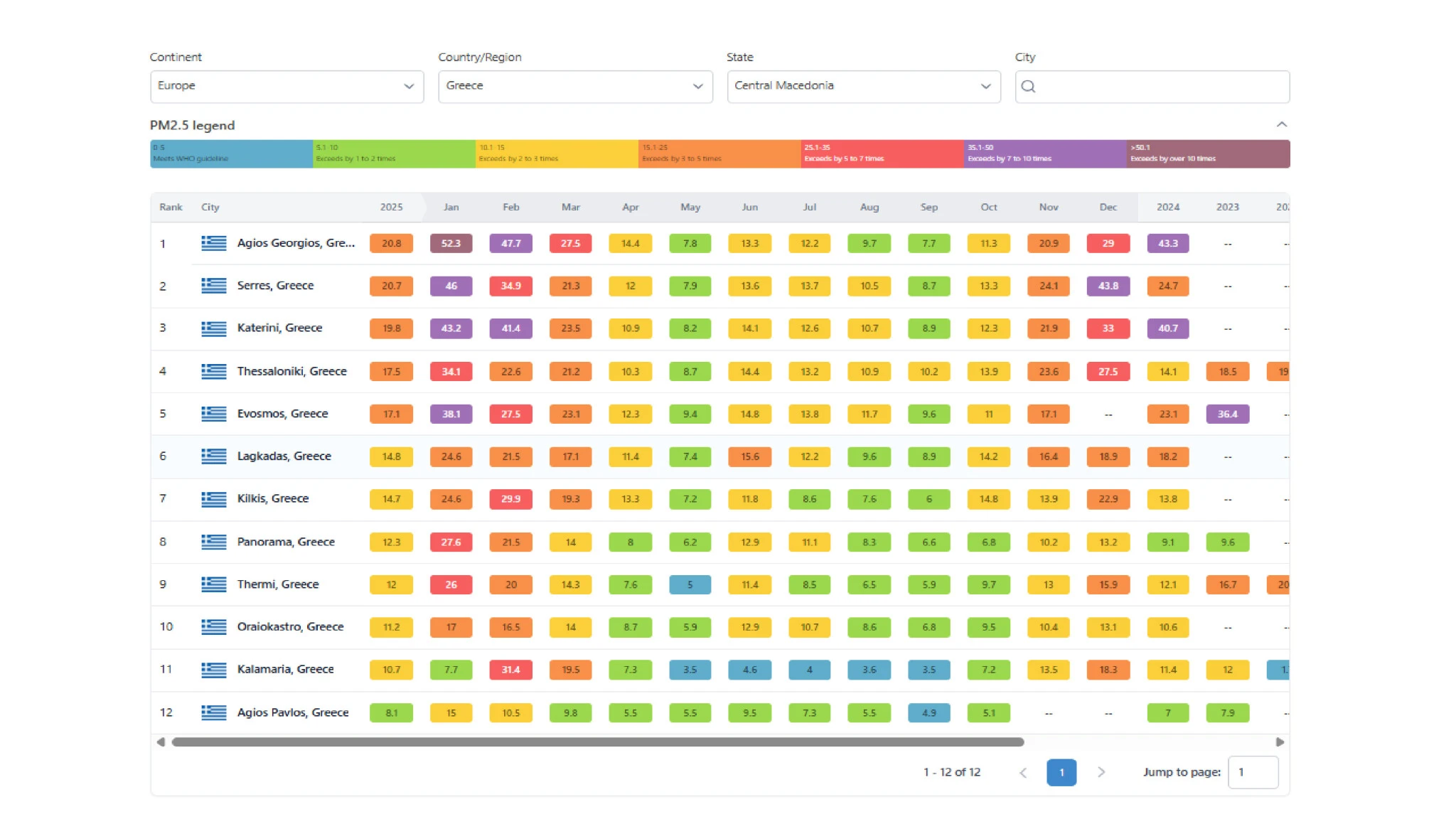This screenshot has width=1456, height=819.
Task: Open the Continent dropdown showing Europe
Action: [x=287, y=86]
